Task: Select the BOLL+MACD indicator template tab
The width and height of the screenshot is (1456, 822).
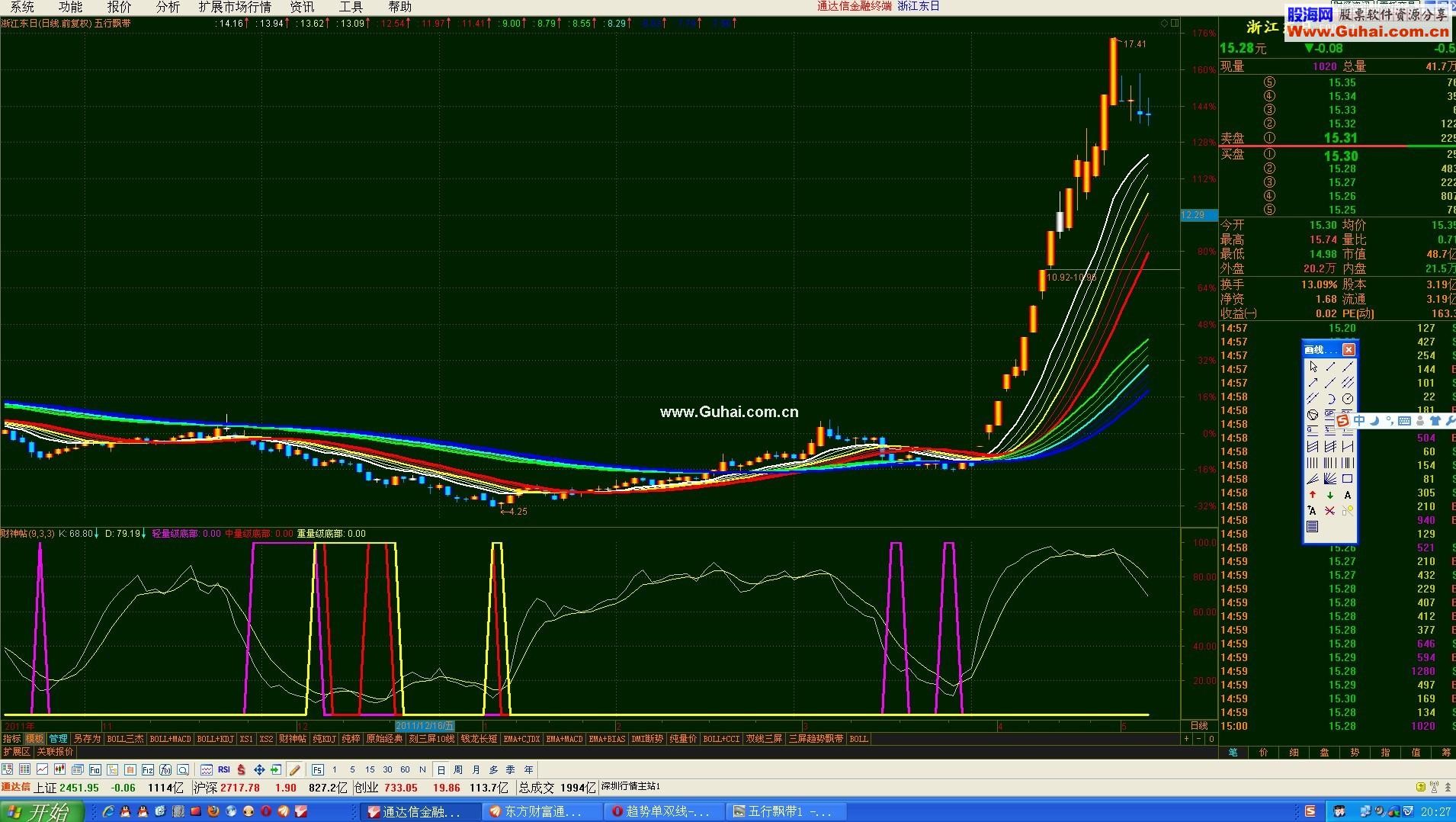Action: (x=170, y=739)
